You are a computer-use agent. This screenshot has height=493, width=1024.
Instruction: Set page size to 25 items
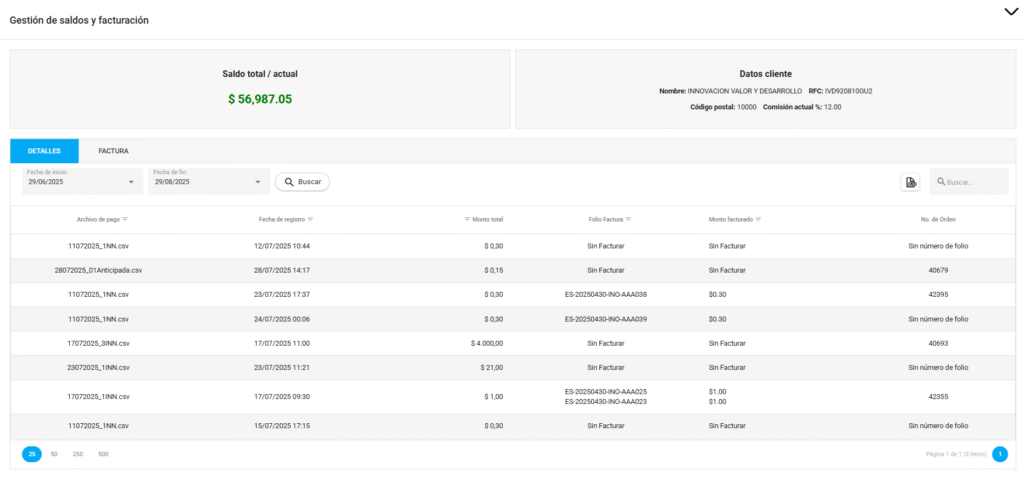pyautogui.click(x=32, y=454)
